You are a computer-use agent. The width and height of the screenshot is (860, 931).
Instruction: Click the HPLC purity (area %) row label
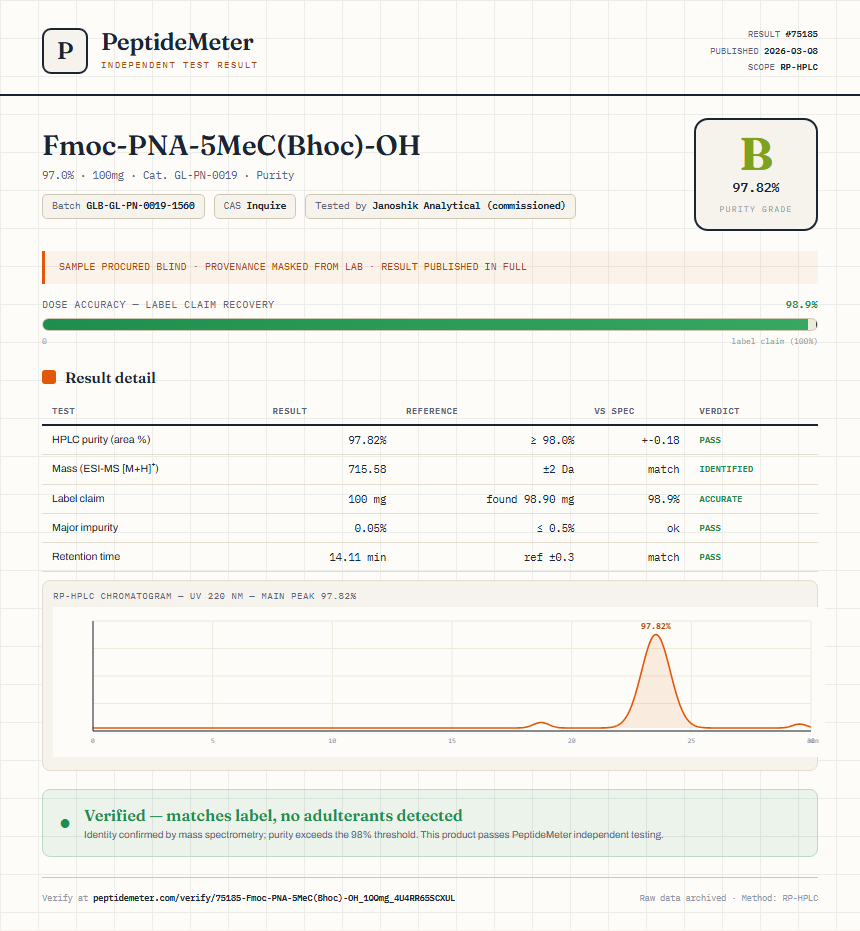pos(101,439)
